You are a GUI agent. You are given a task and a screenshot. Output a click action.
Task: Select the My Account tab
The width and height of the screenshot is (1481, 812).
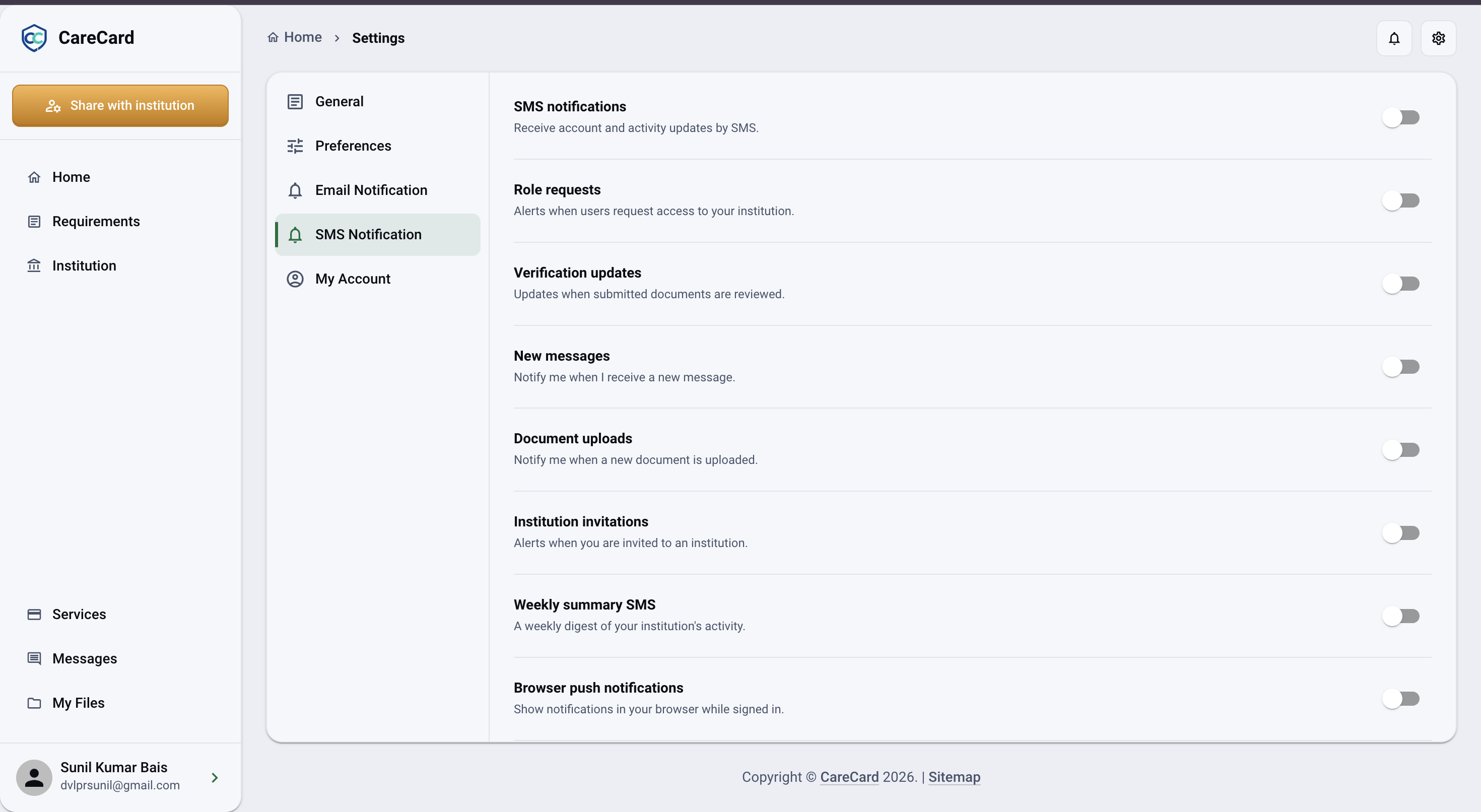point(377,279)
